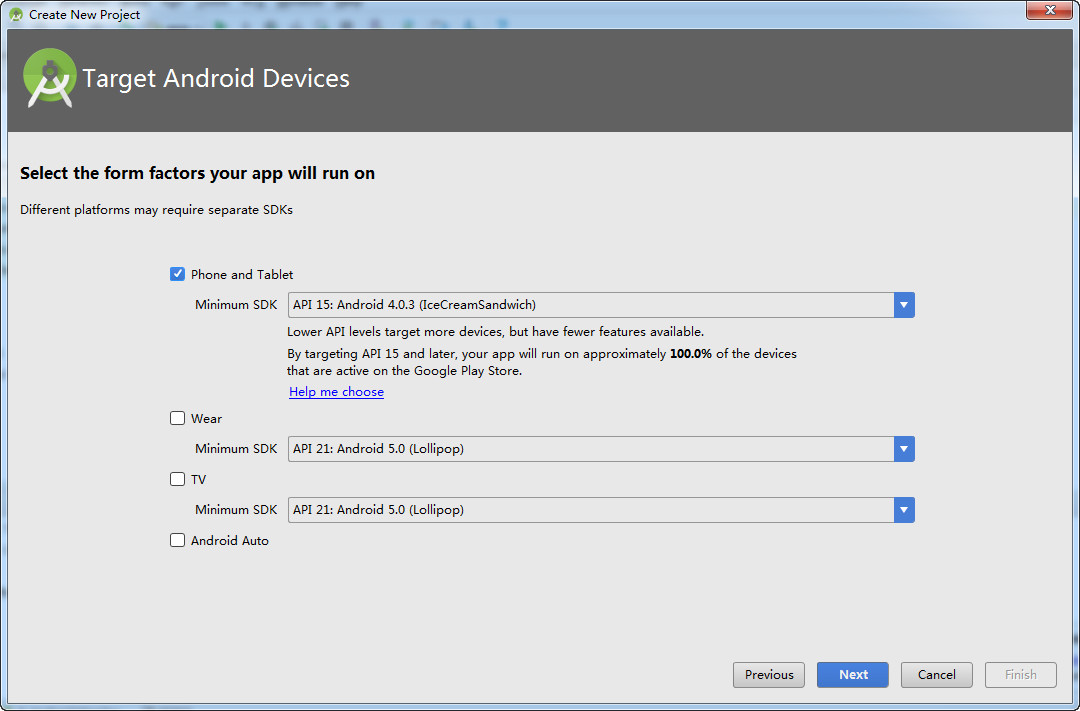Click the Minimum SDK label under TV
The image size is (1080, 711).
tap(236, 510)
